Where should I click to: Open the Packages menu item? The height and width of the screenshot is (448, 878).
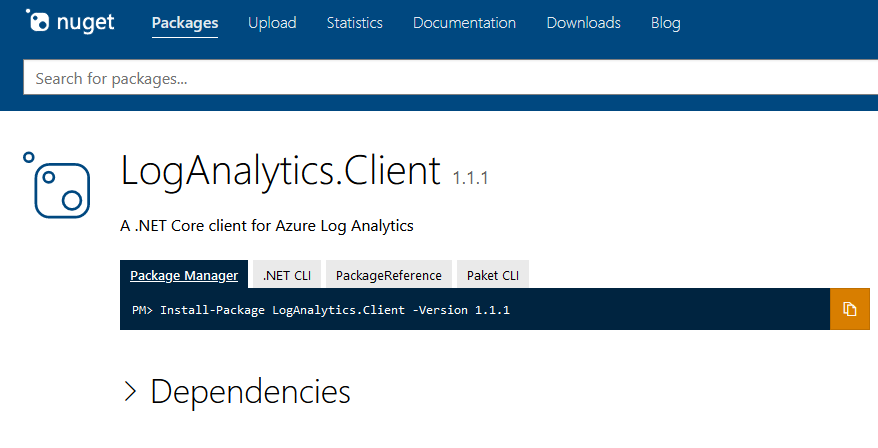pos(185,23)
